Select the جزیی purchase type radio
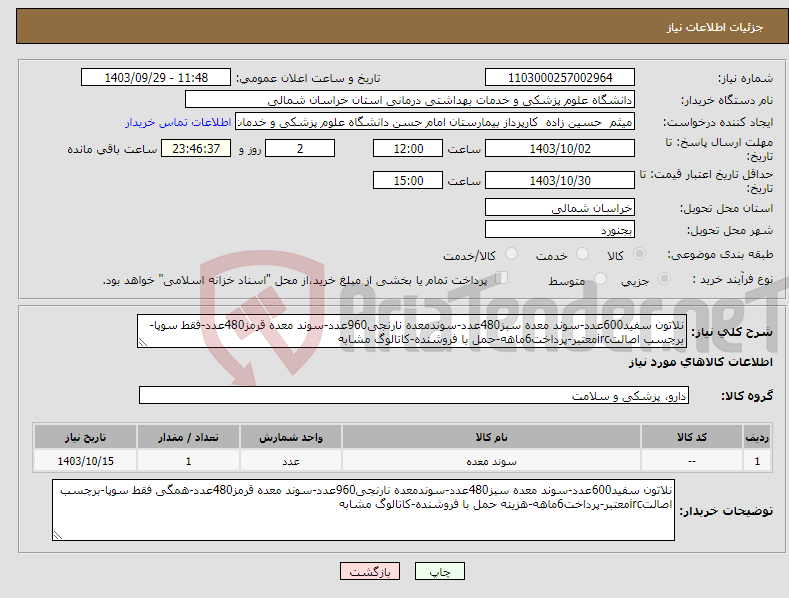Screen dimensions: 789x598 point(664,279)
